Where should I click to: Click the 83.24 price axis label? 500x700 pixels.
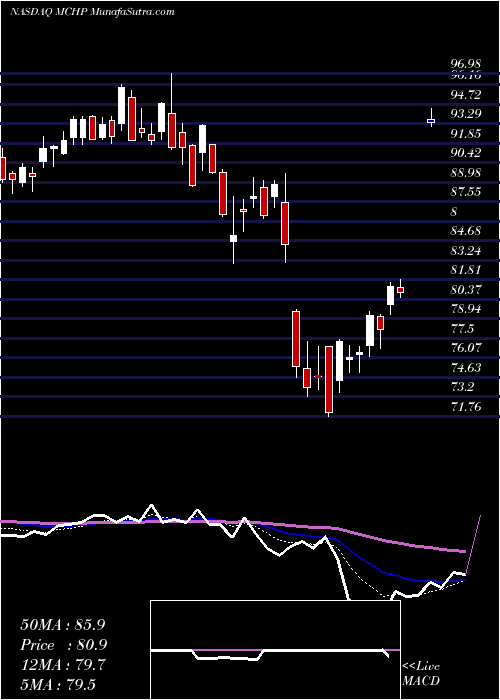click(466, 250)
